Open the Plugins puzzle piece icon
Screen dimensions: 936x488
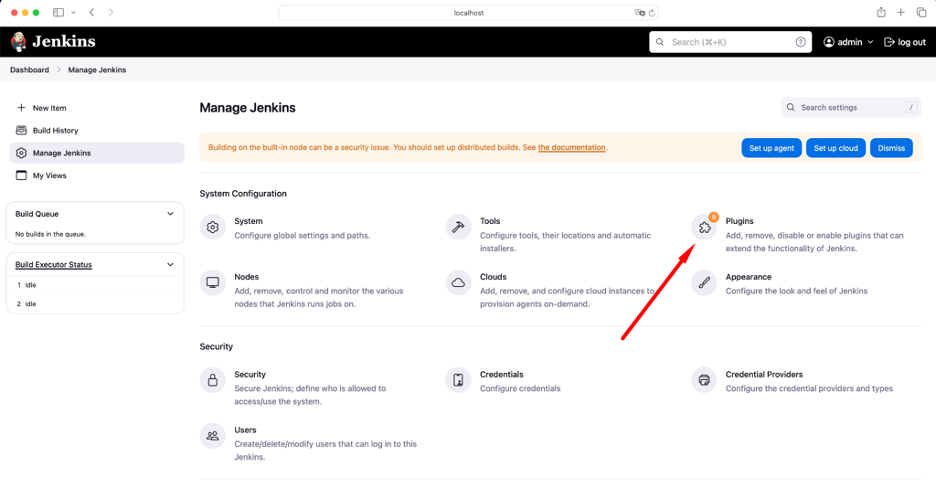704,227
